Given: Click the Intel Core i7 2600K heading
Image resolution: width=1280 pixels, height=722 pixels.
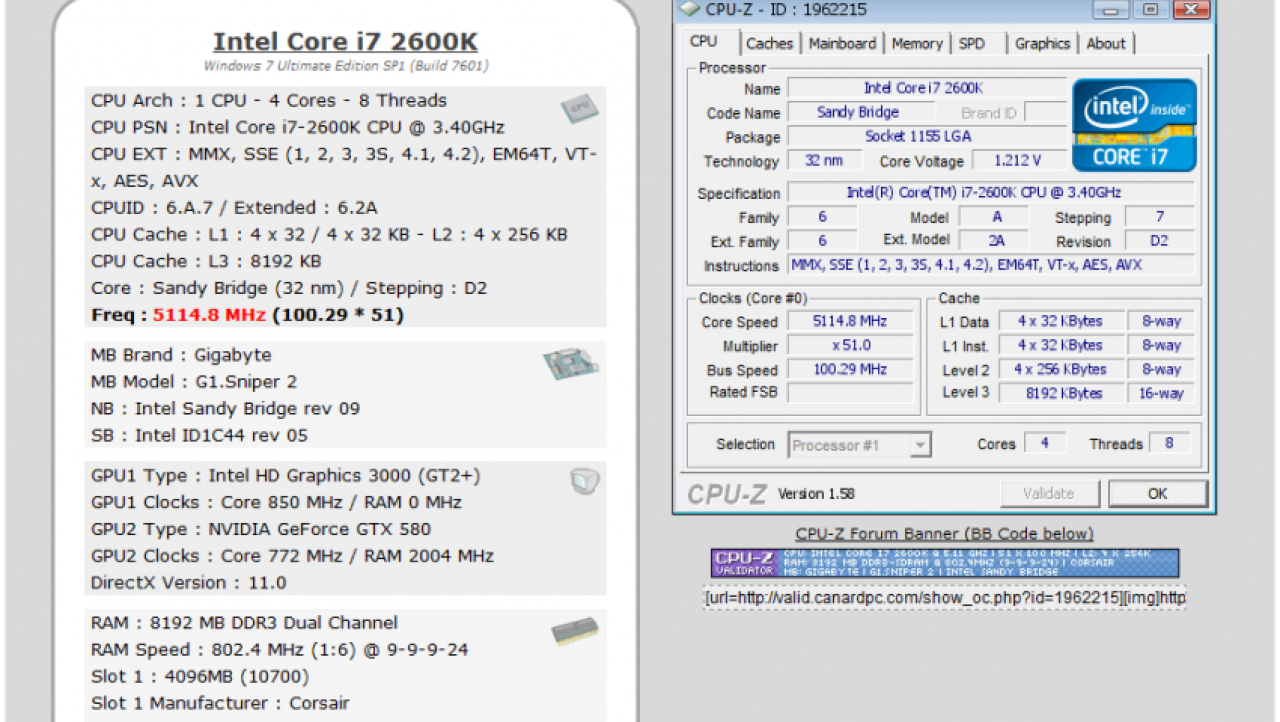Looking at the screenshot, I should tap(345, 42).
